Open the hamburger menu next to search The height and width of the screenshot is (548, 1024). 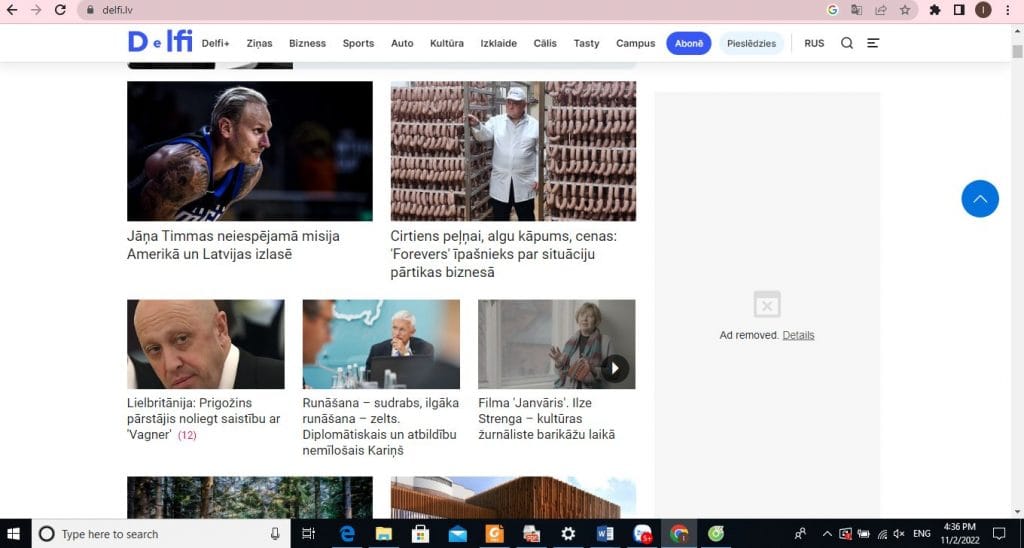[873, 43]
